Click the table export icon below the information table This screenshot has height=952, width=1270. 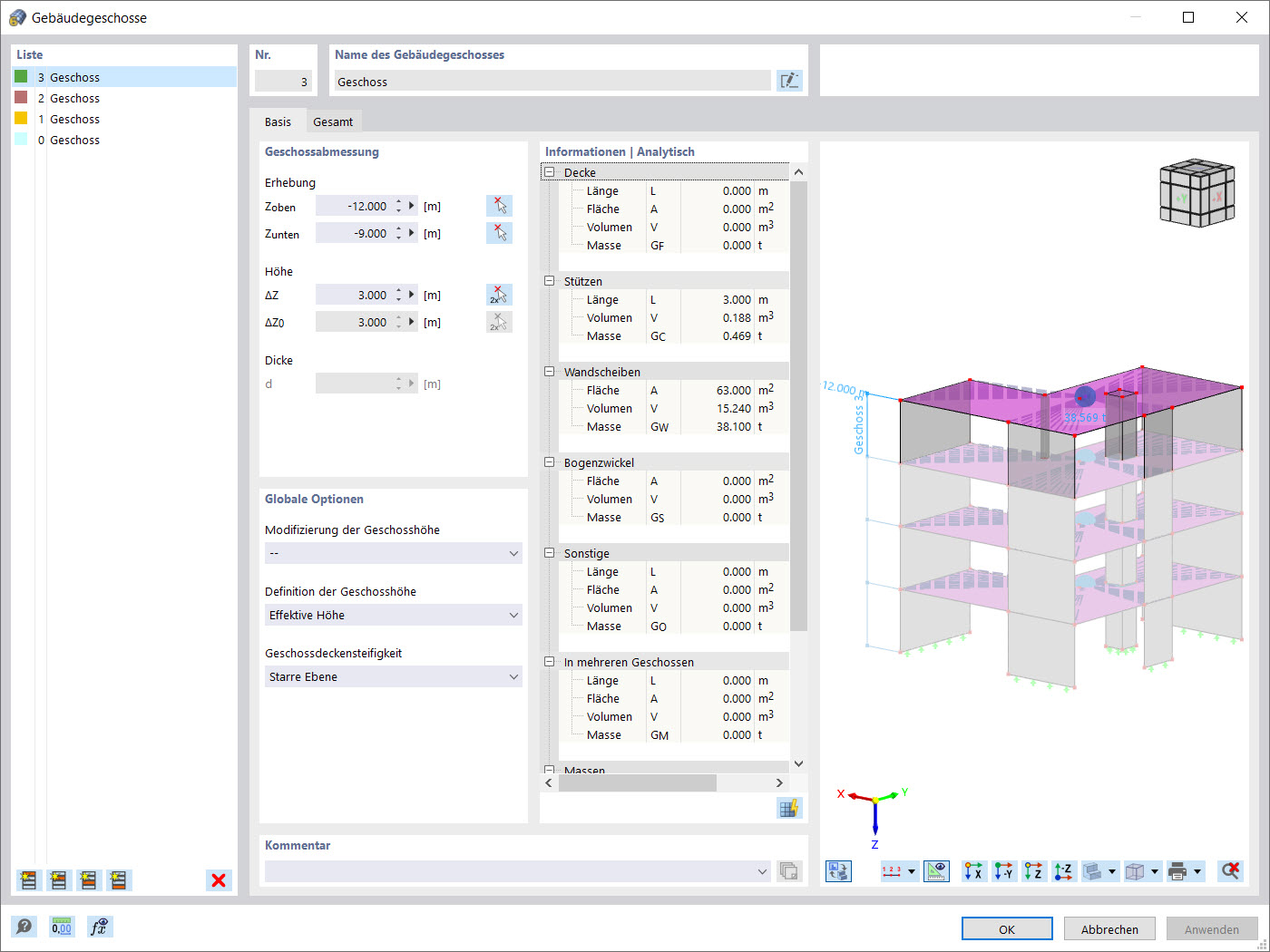(789, 808)
